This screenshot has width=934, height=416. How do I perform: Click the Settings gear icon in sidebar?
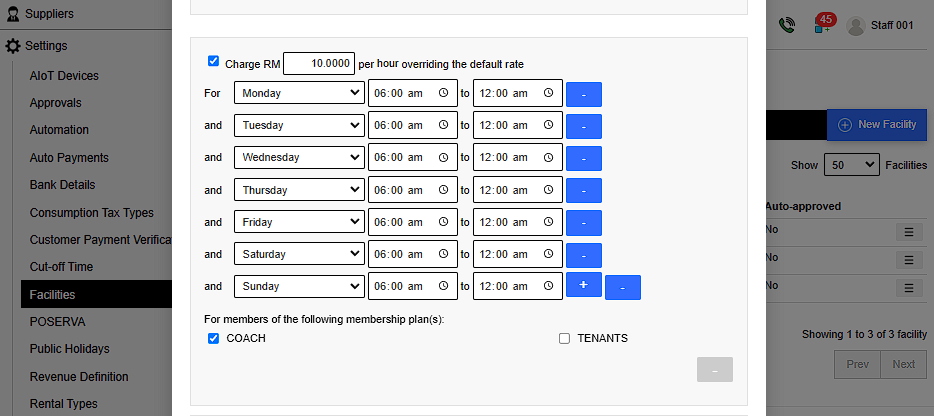[13, 46]
